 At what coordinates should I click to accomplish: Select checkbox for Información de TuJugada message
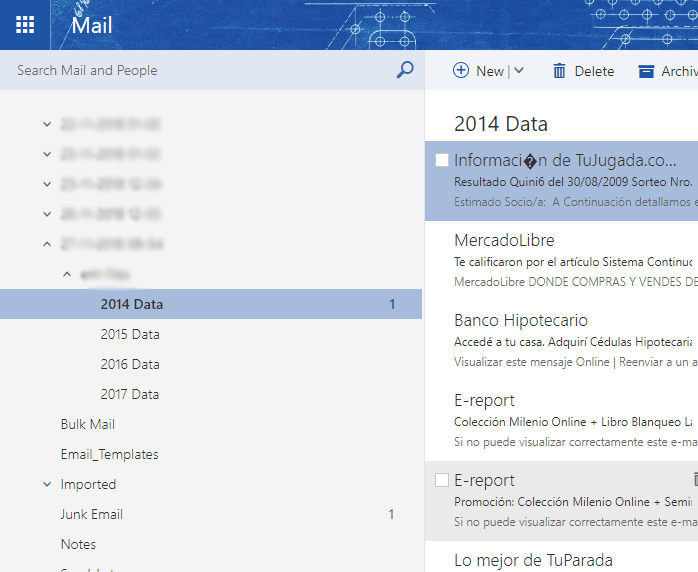coord(442,160)
